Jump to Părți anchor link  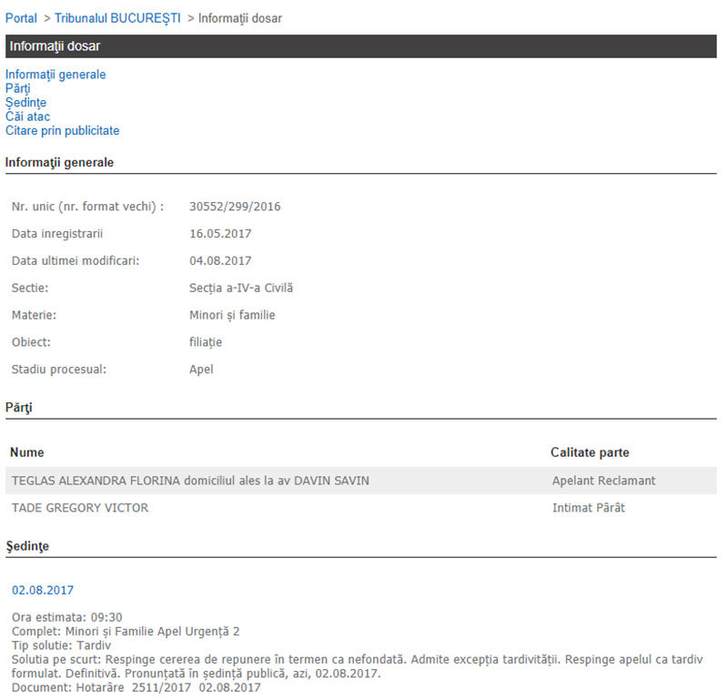click(x=18, y=88)
